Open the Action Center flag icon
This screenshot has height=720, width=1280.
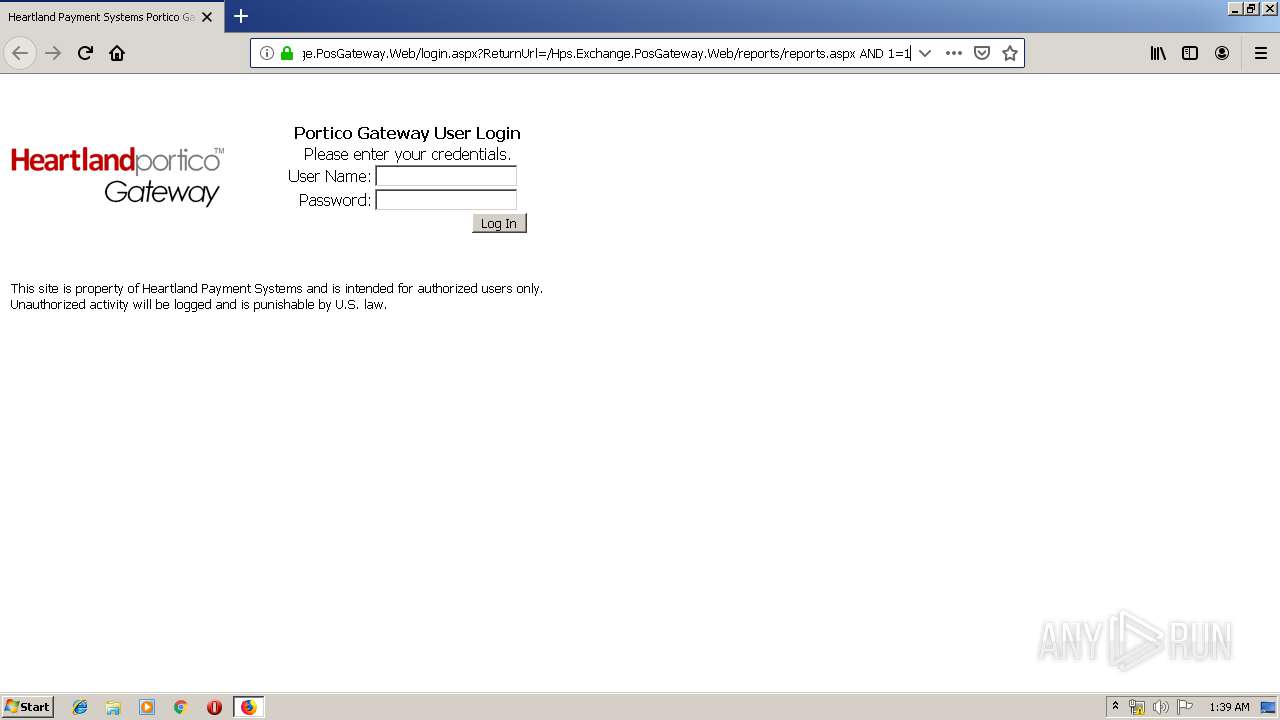(x=1185, y=707)
